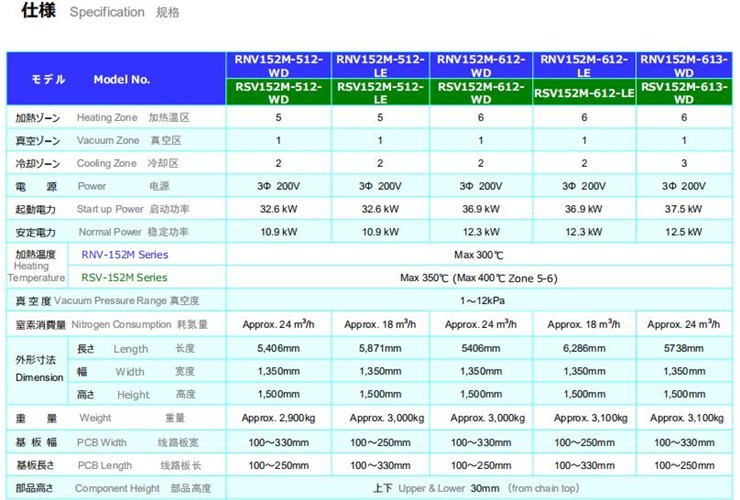Screen dimensions: 740x500
Task: Select heating zone value 6 for RNV152M-612-LE
Action: pyautogui.click(x=584, y=118)
